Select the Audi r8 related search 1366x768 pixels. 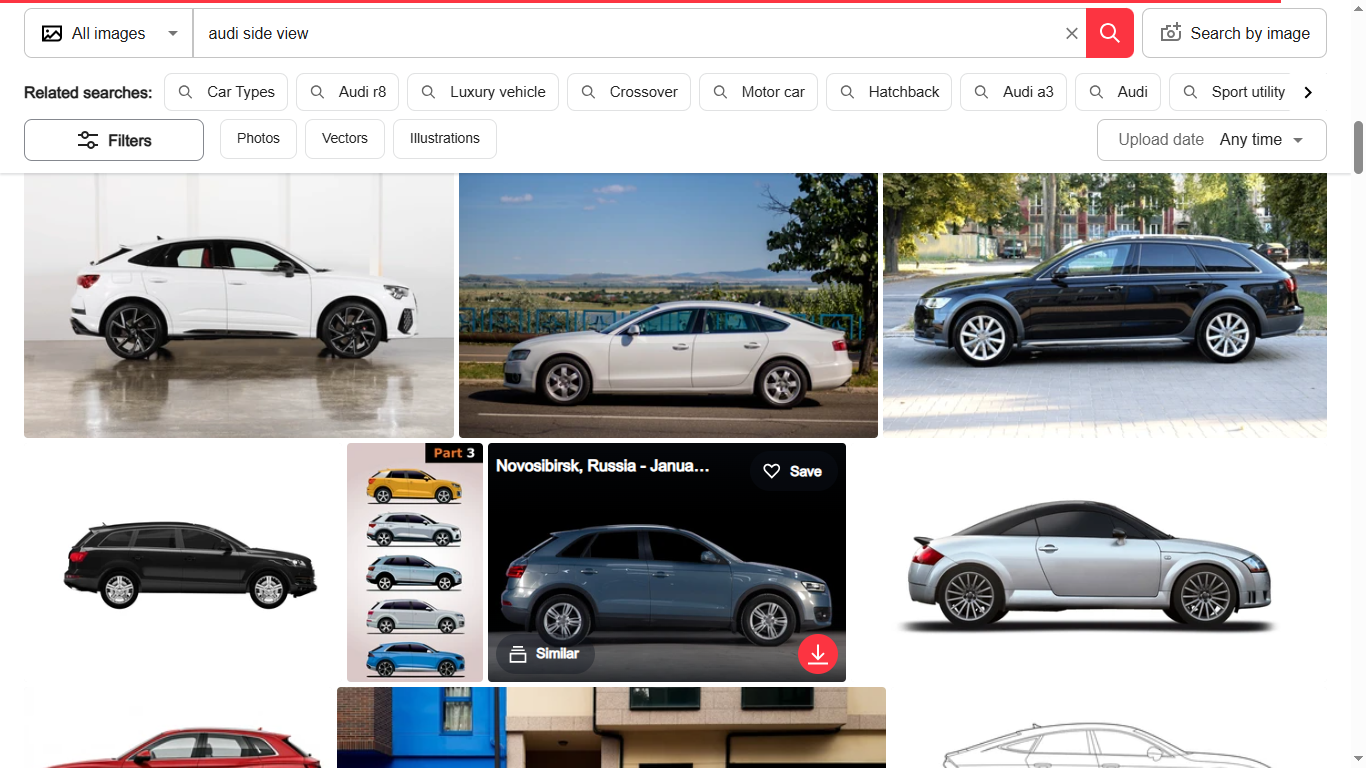(x=348, y=92)
